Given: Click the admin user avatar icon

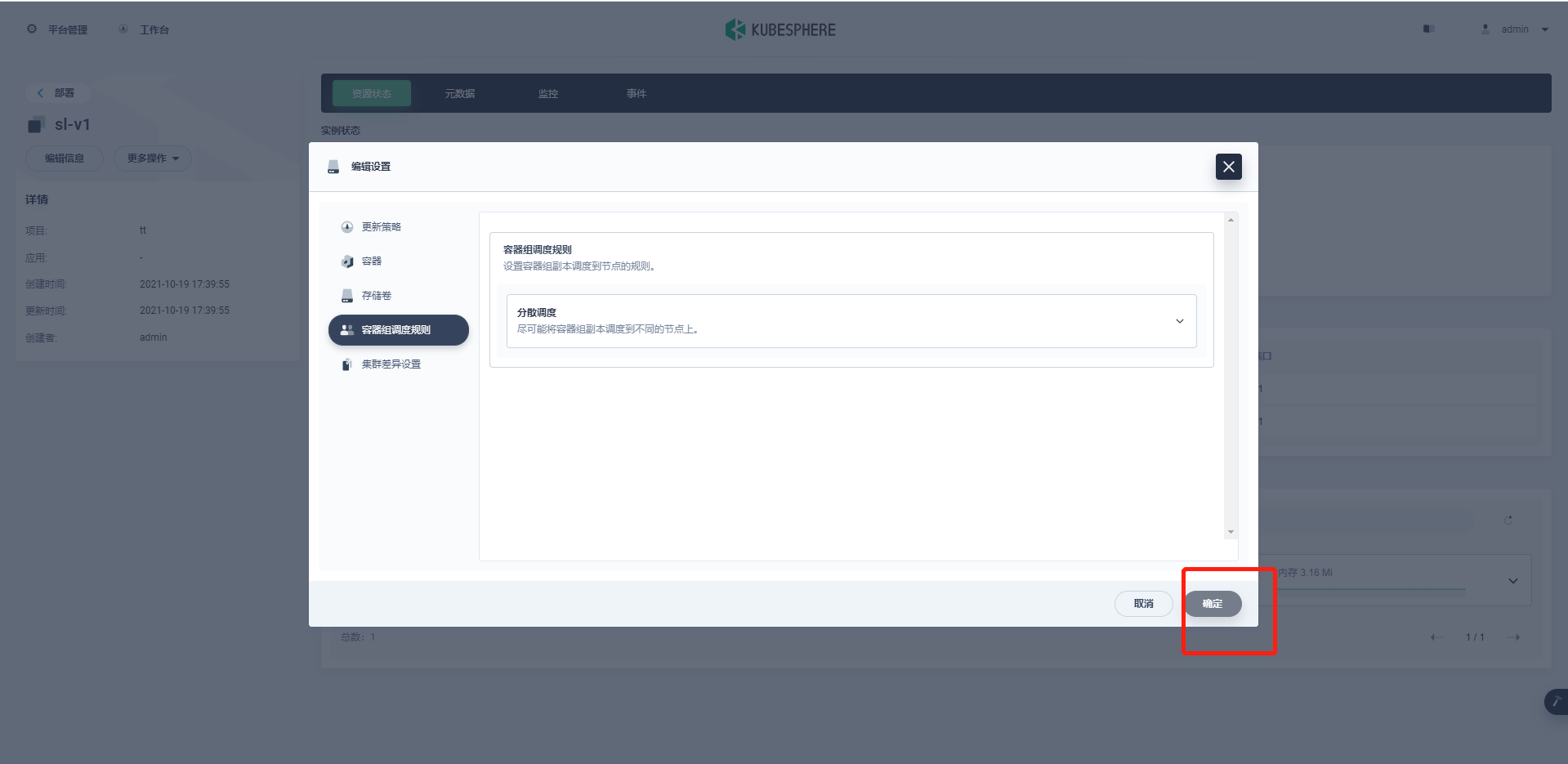Looking at the screenshot, I should [x=1485, y=29].
